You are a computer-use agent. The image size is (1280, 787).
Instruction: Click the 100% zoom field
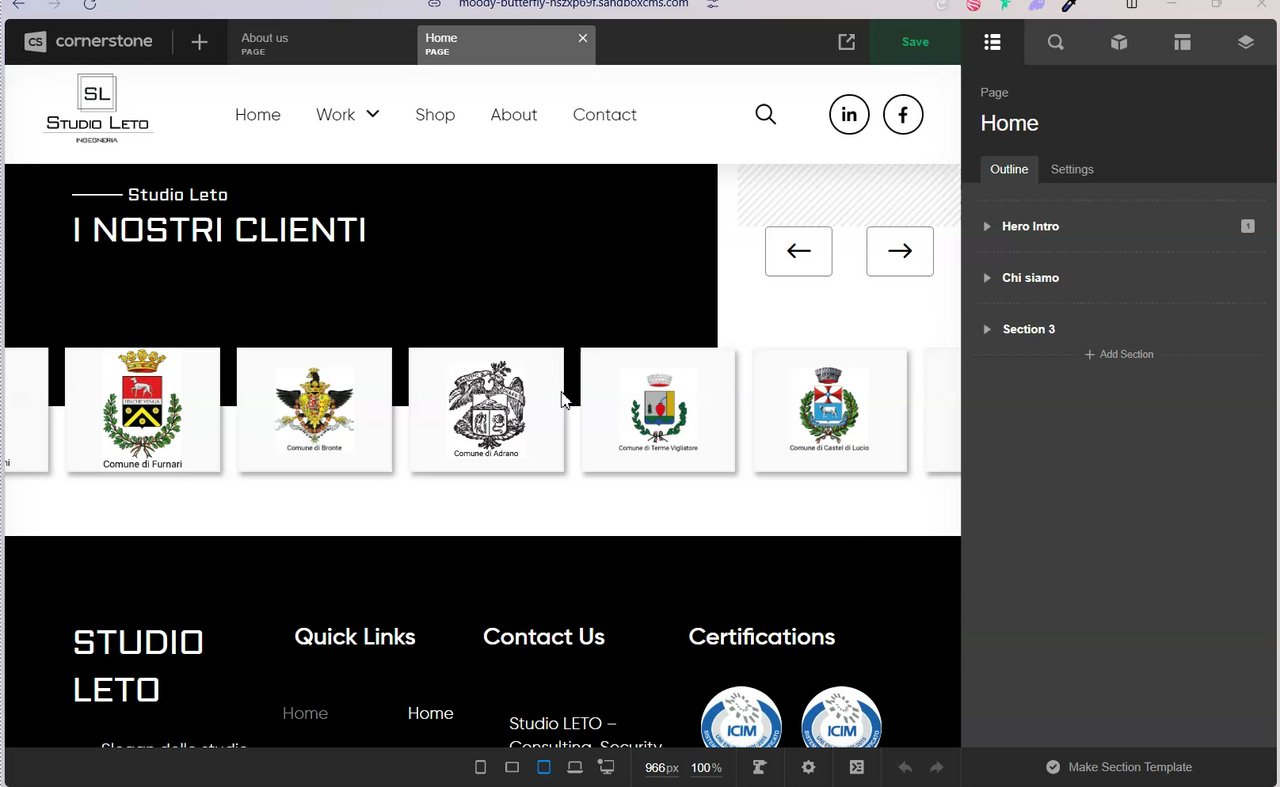click(706, 767)
